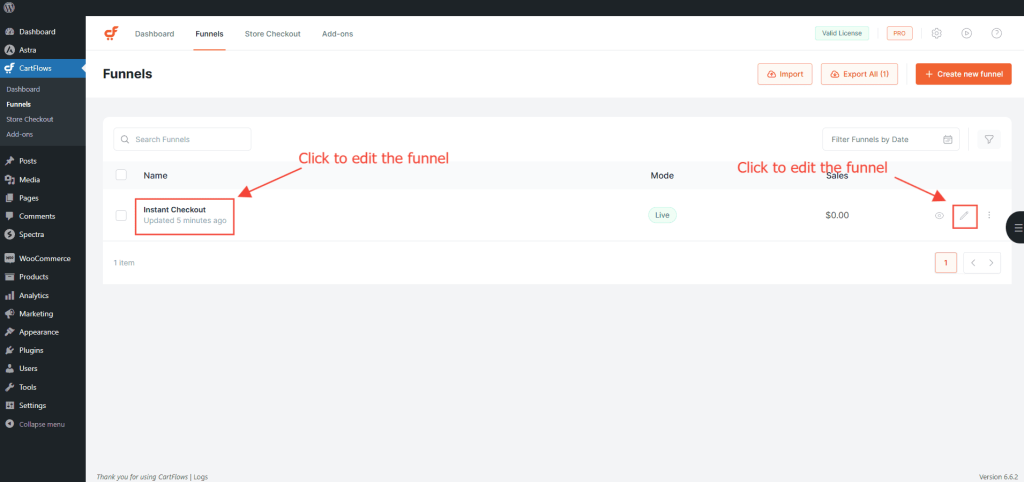
Task: Open the Add-ons tab
Action: click(x=337, y=34)
